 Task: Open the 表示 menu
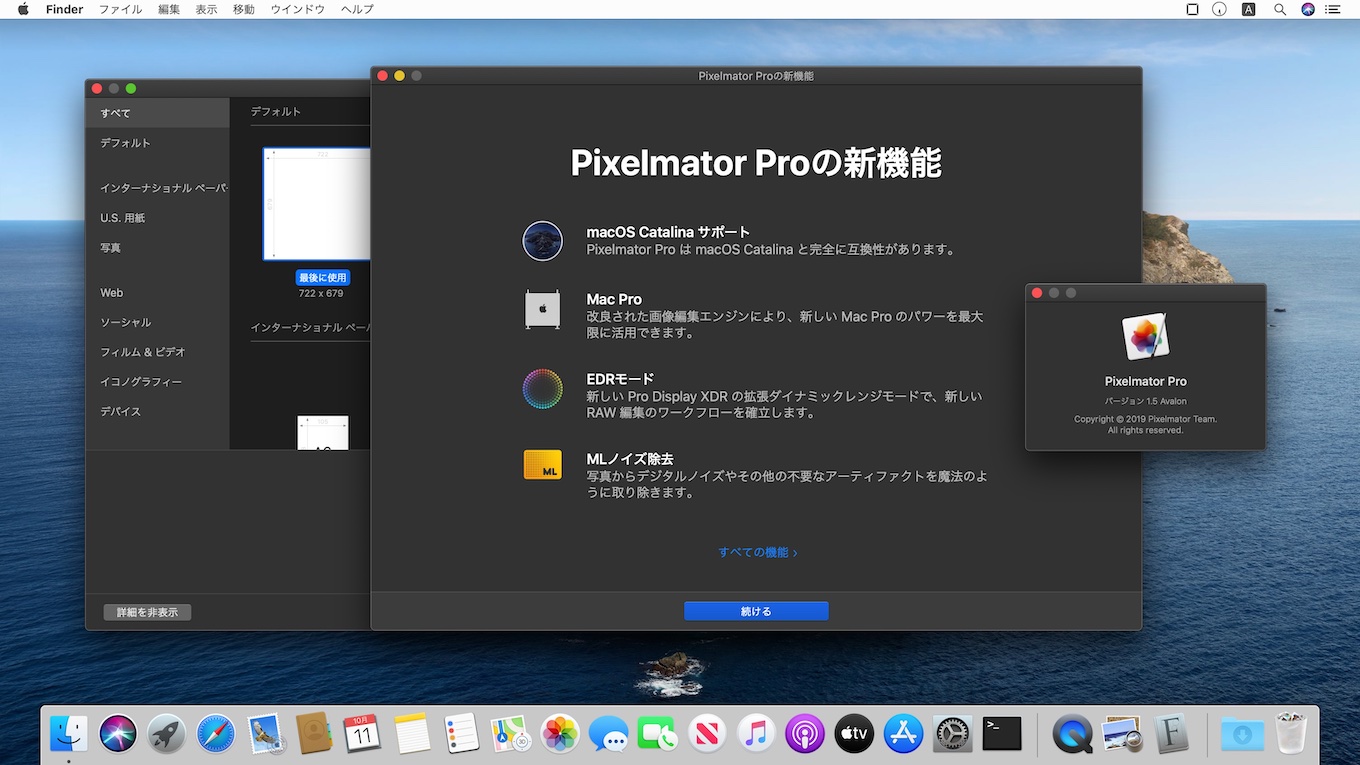pos(206,9)
